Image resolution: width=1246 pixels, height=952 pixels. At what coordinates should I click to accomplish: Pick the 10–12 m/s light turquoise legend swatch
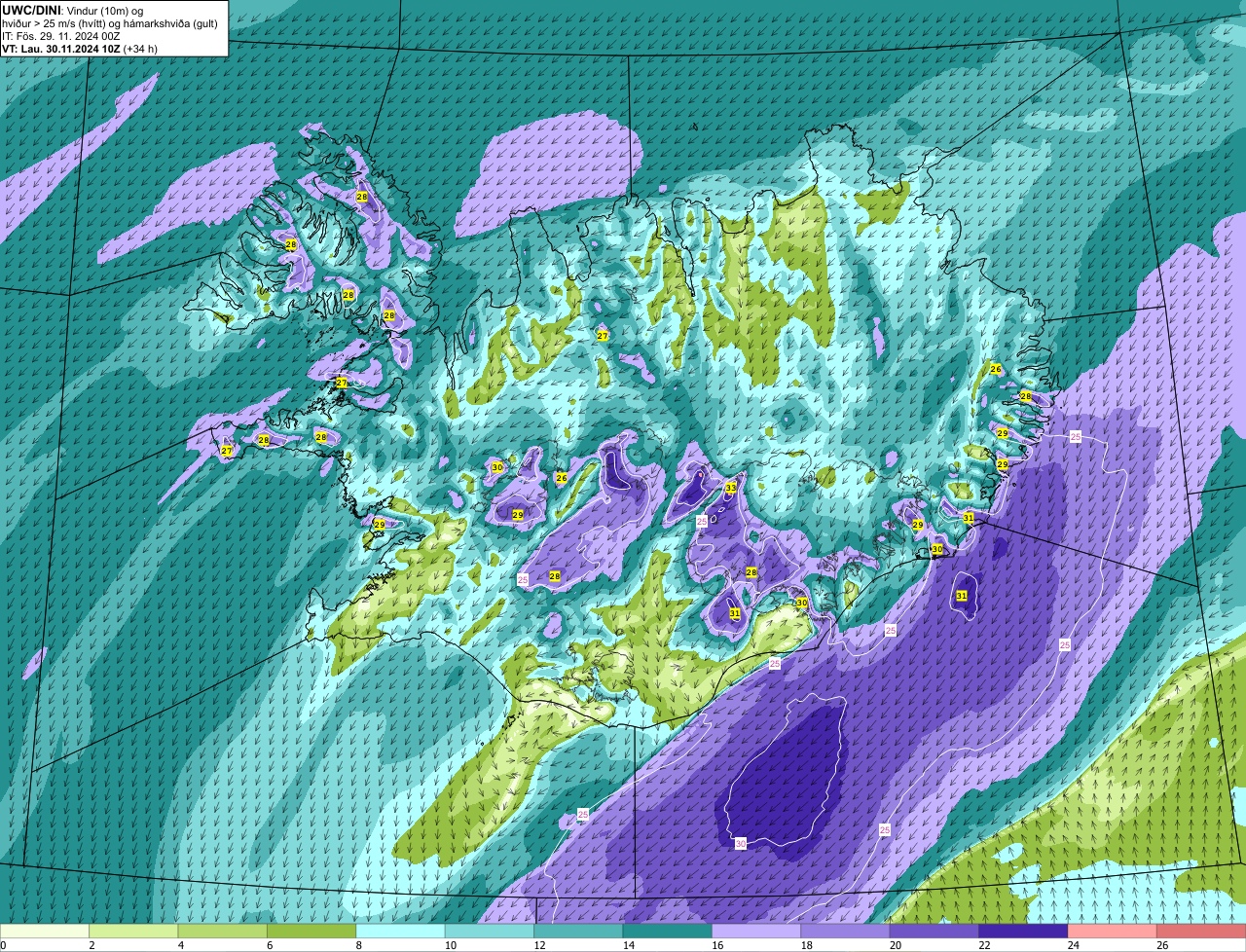coord(490,931)
